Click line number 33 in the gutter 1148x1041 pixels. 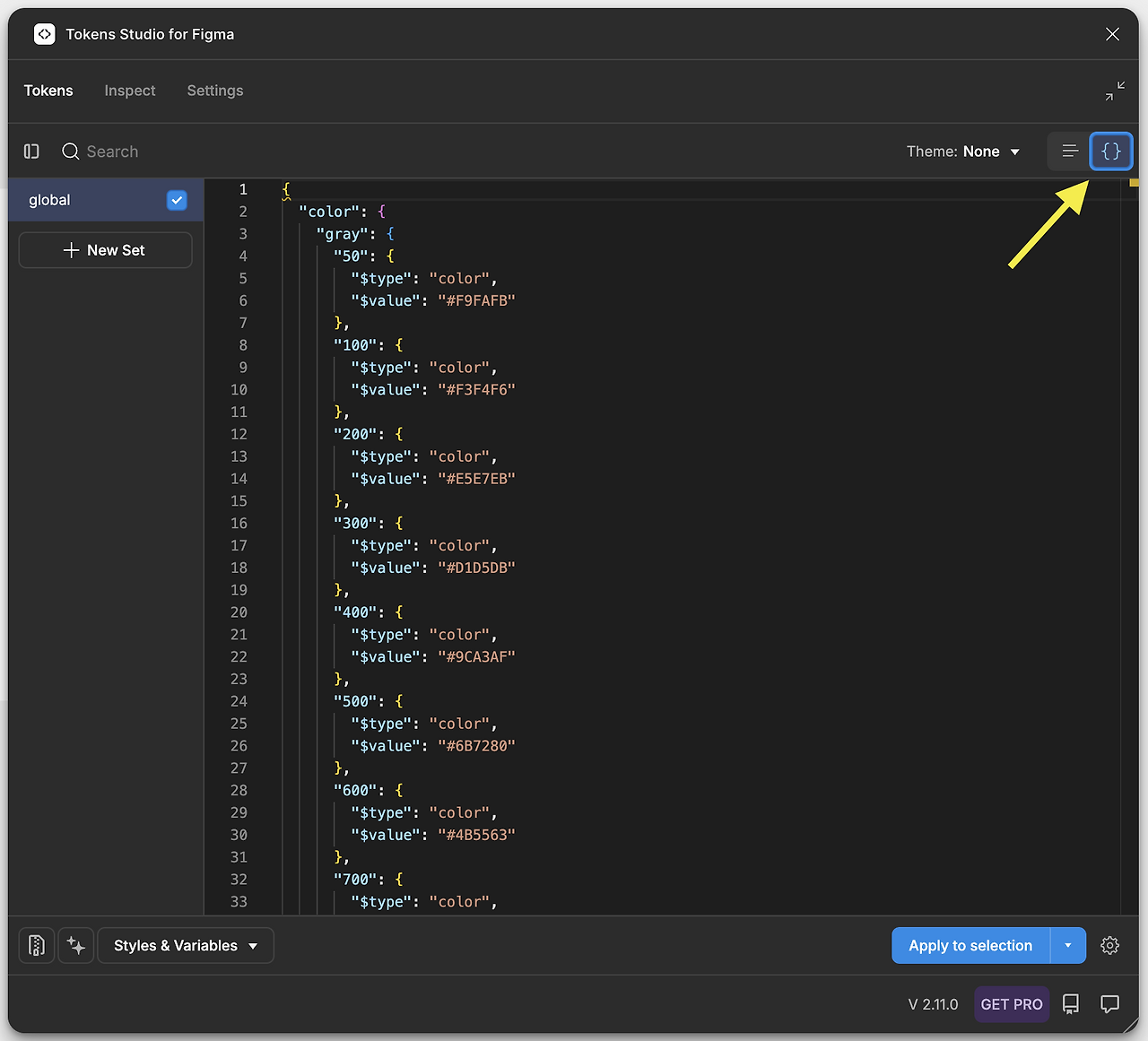click(x=239, y=902)
